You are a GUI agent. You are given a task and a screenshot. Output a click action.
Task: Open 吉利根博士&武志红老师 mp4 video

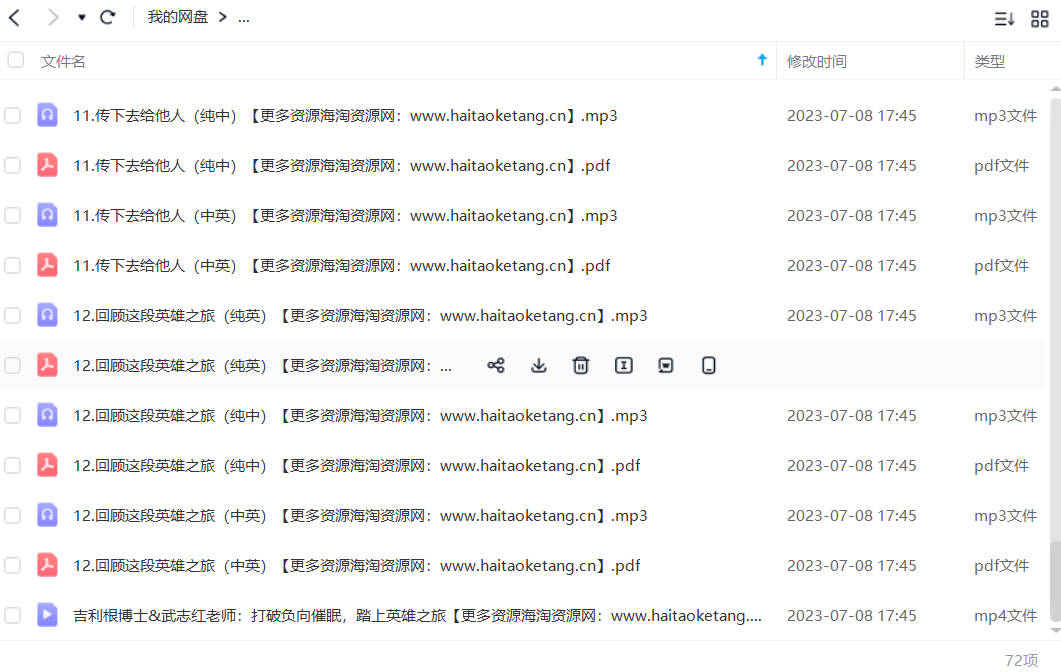(417, 616)
